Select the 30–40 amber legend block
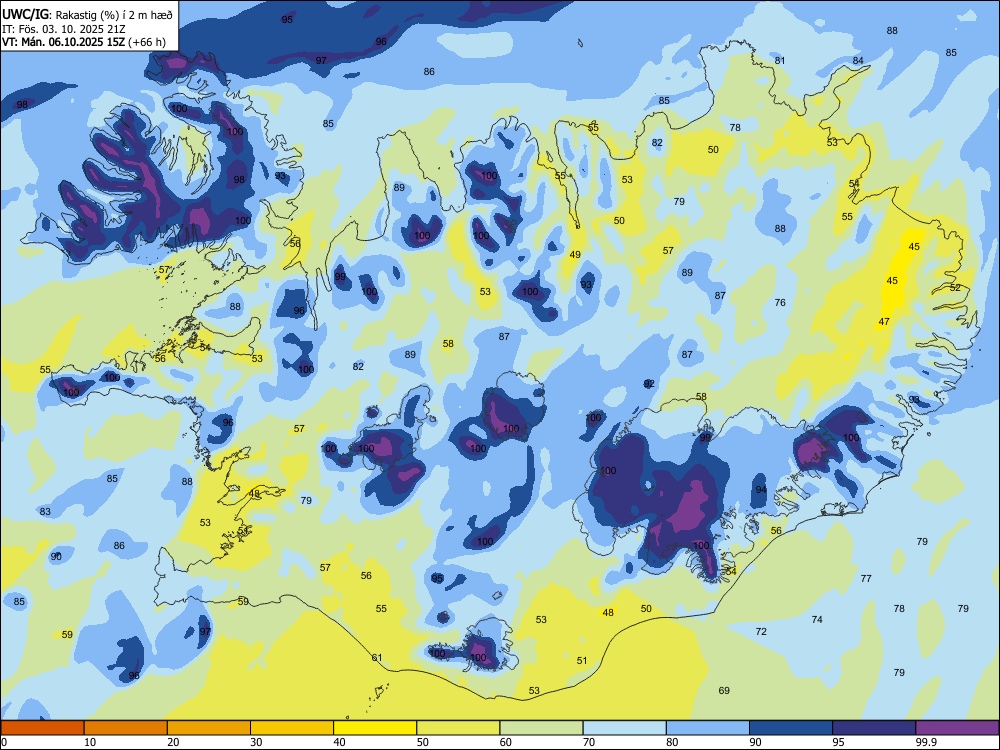The image size is (1000, 750). coord(292,728)
